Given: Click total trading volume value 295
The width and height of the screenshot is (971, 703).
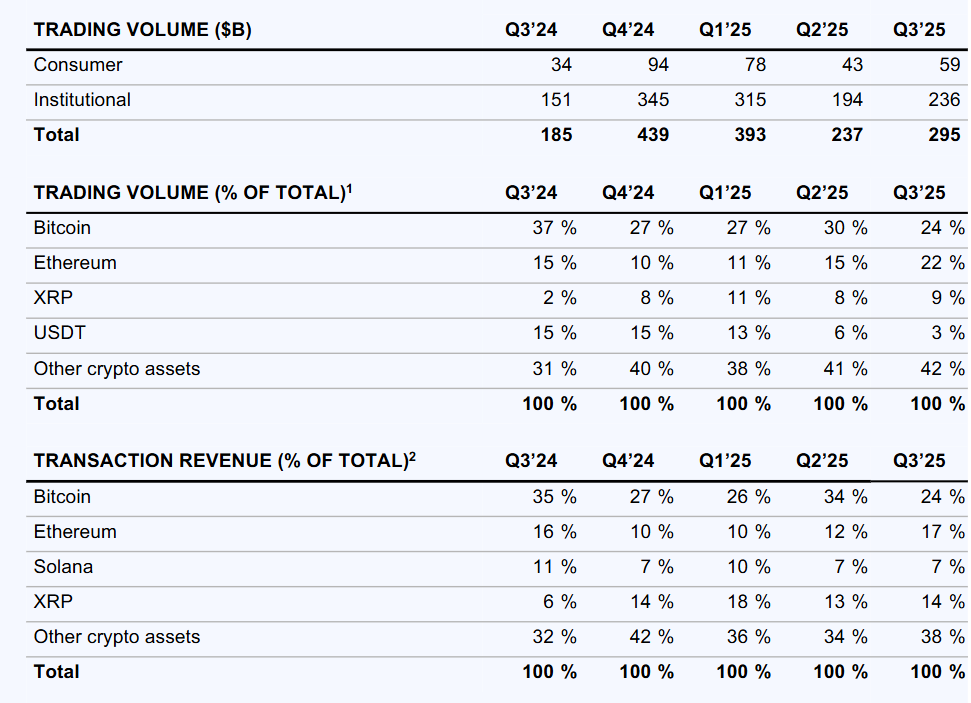Looking at the screenshot, I should (944, 135).
